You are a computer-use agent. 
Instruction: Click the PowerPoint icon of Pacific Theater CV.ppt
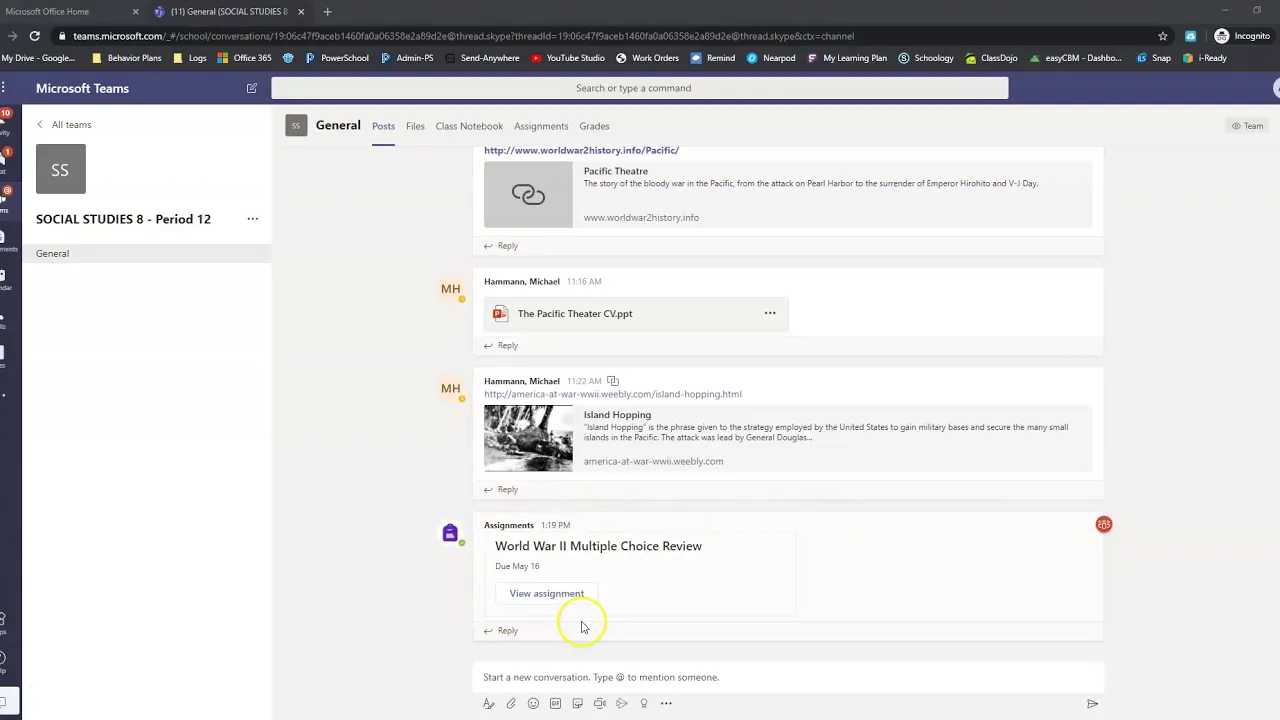click(x=500, y=314)
